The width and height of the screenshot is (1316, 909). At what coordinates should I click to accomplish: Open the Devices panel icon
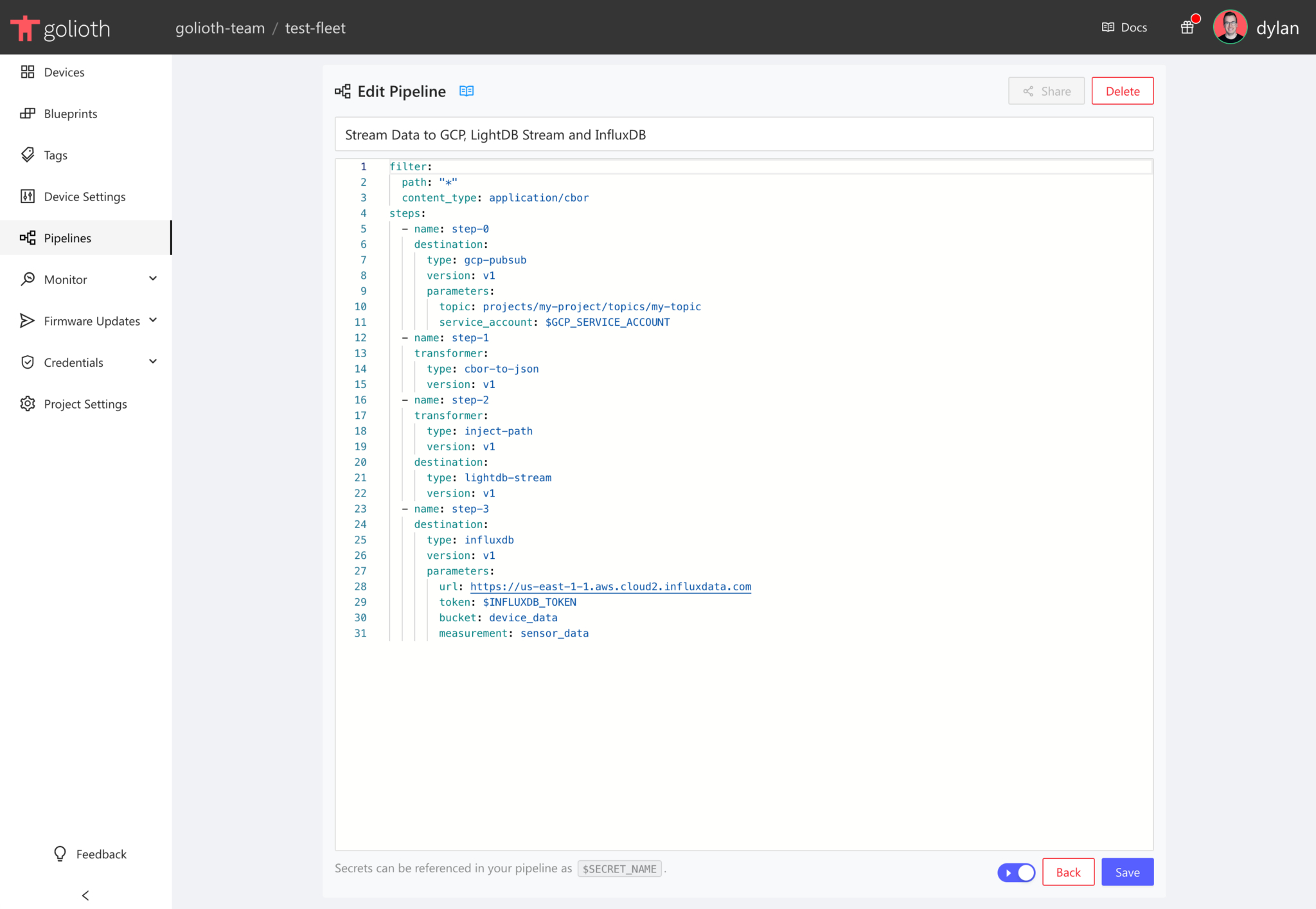[27, 72]
